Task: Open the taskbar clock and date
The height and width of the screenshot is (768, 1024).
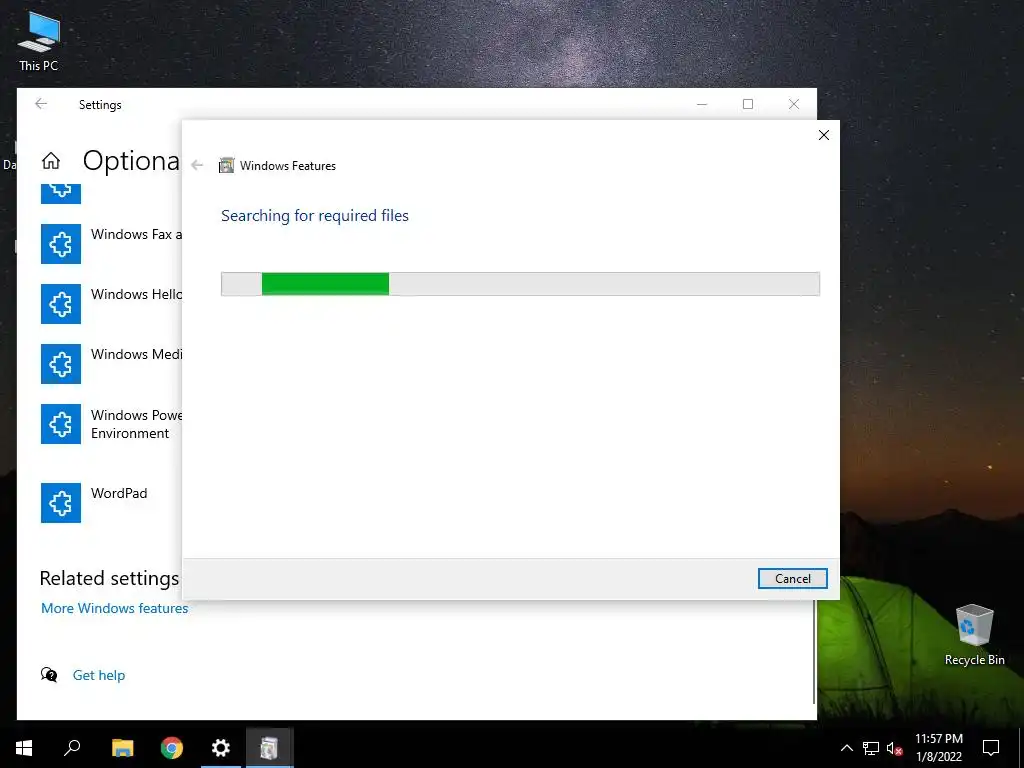Action: pyautogui.click(x=938, y=748)
